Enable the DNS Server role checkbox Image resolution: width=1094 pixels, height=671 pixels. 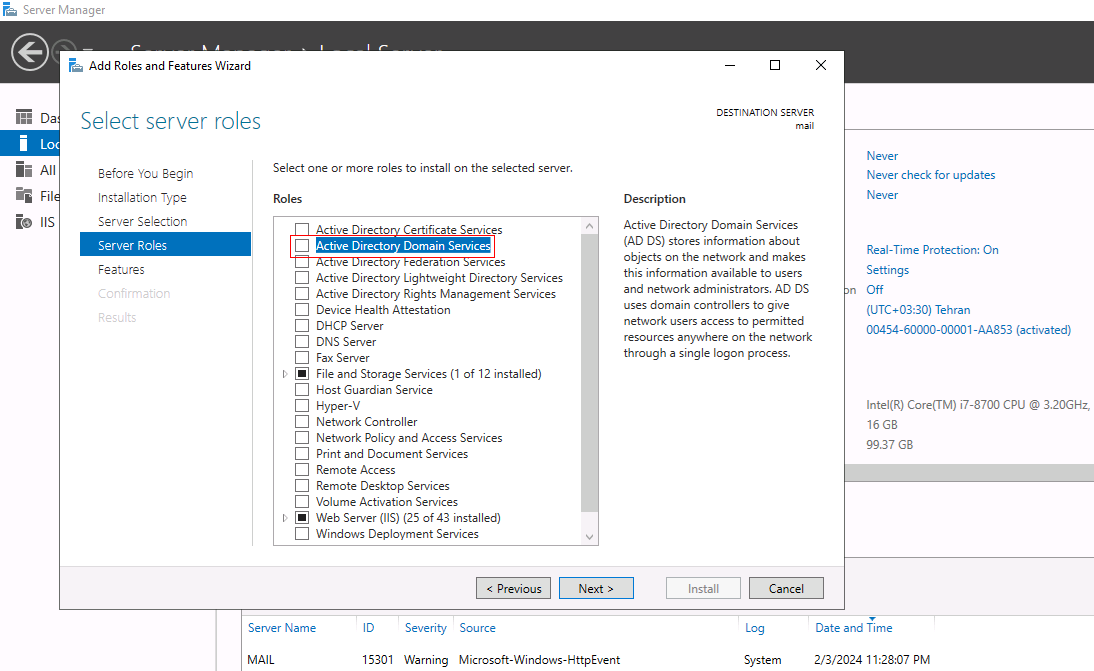(302, 342)
